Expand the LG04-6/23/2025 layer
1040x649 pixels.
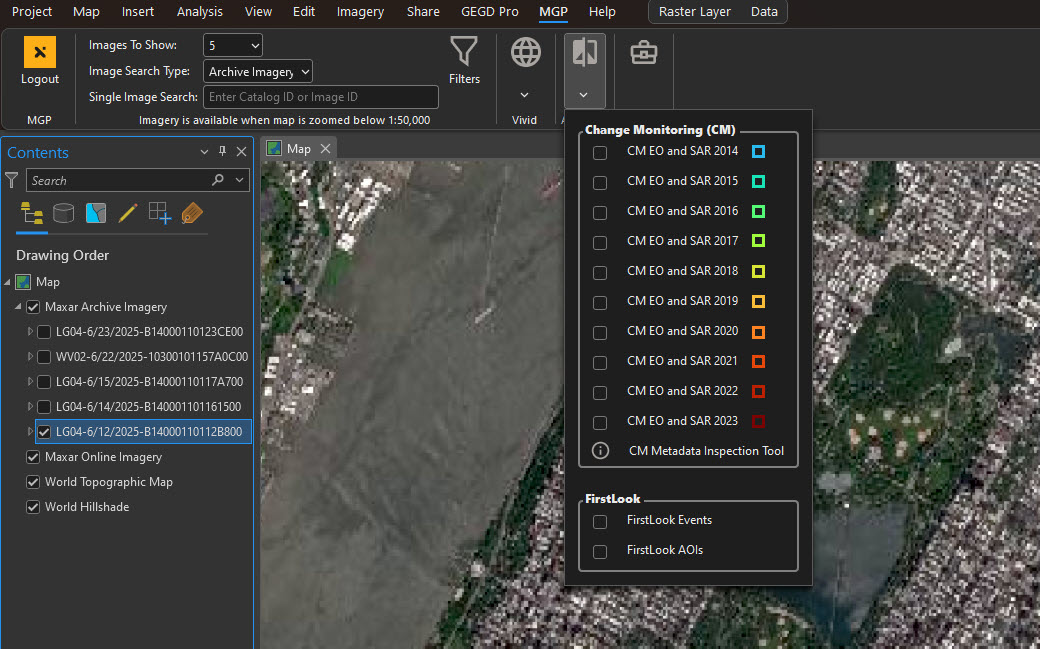coord(30,331)
